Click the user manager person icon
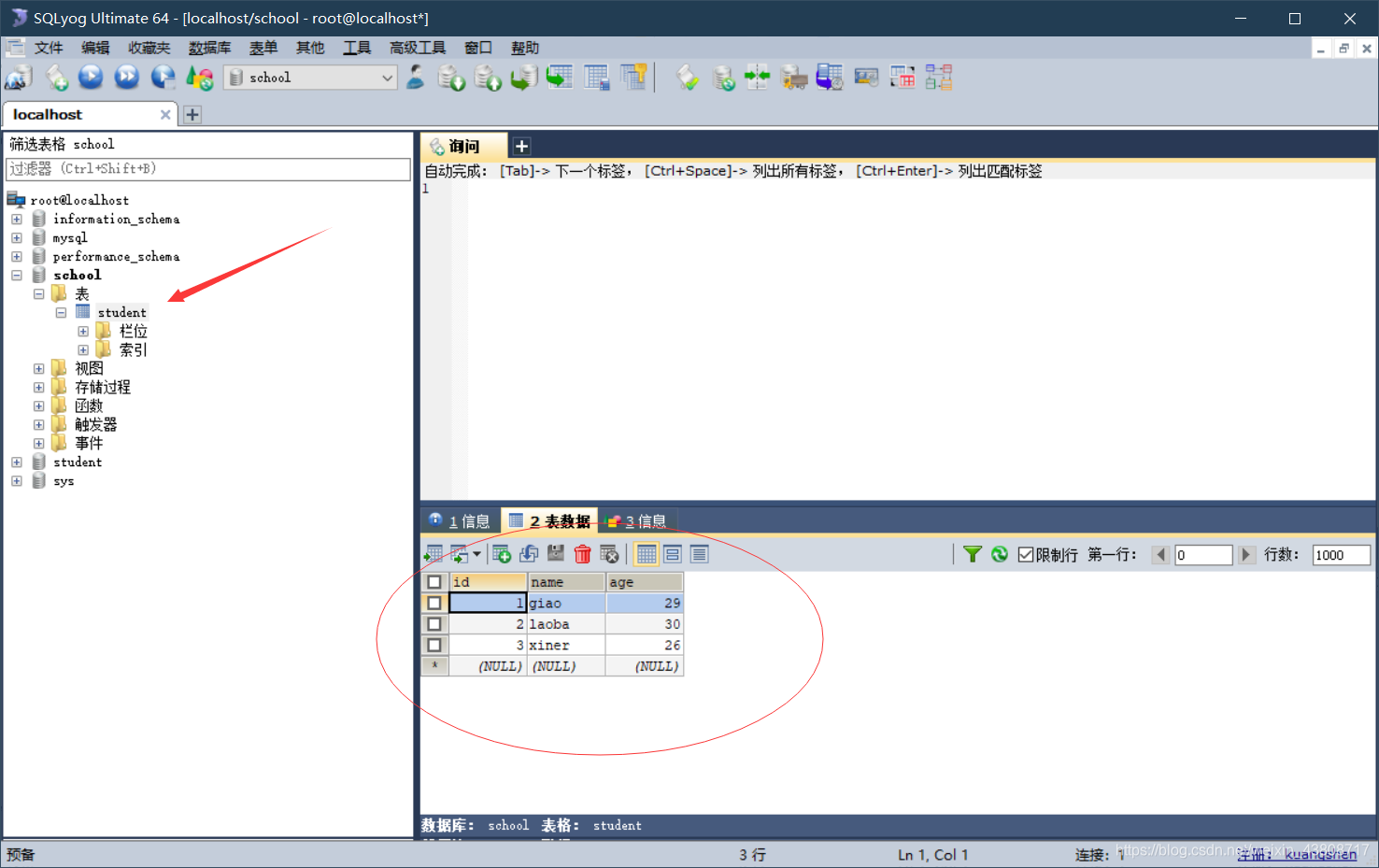This screenshot has width=1379, height=868. point(416,78)
